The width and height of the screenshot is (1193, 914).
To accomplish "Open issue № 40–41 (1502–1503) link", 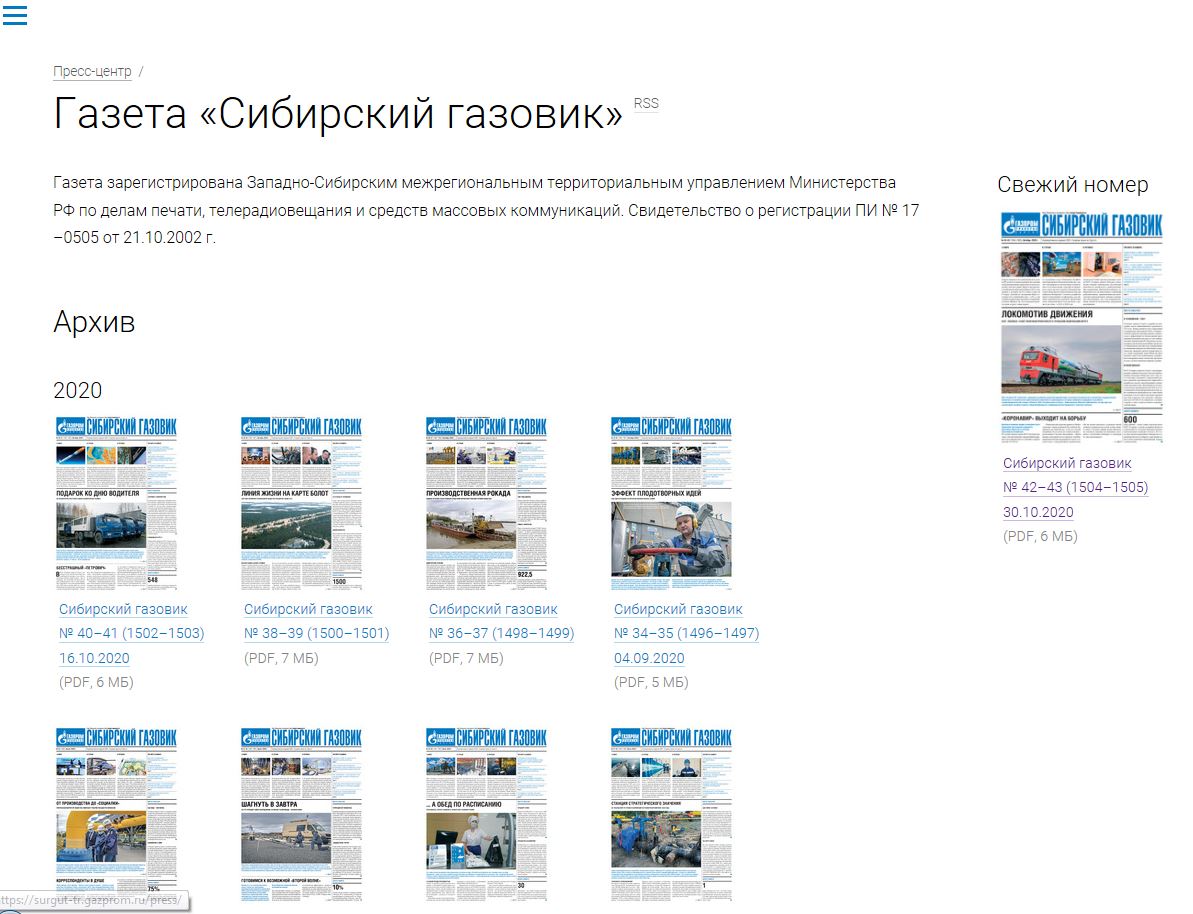I will [x=131, y=633].
